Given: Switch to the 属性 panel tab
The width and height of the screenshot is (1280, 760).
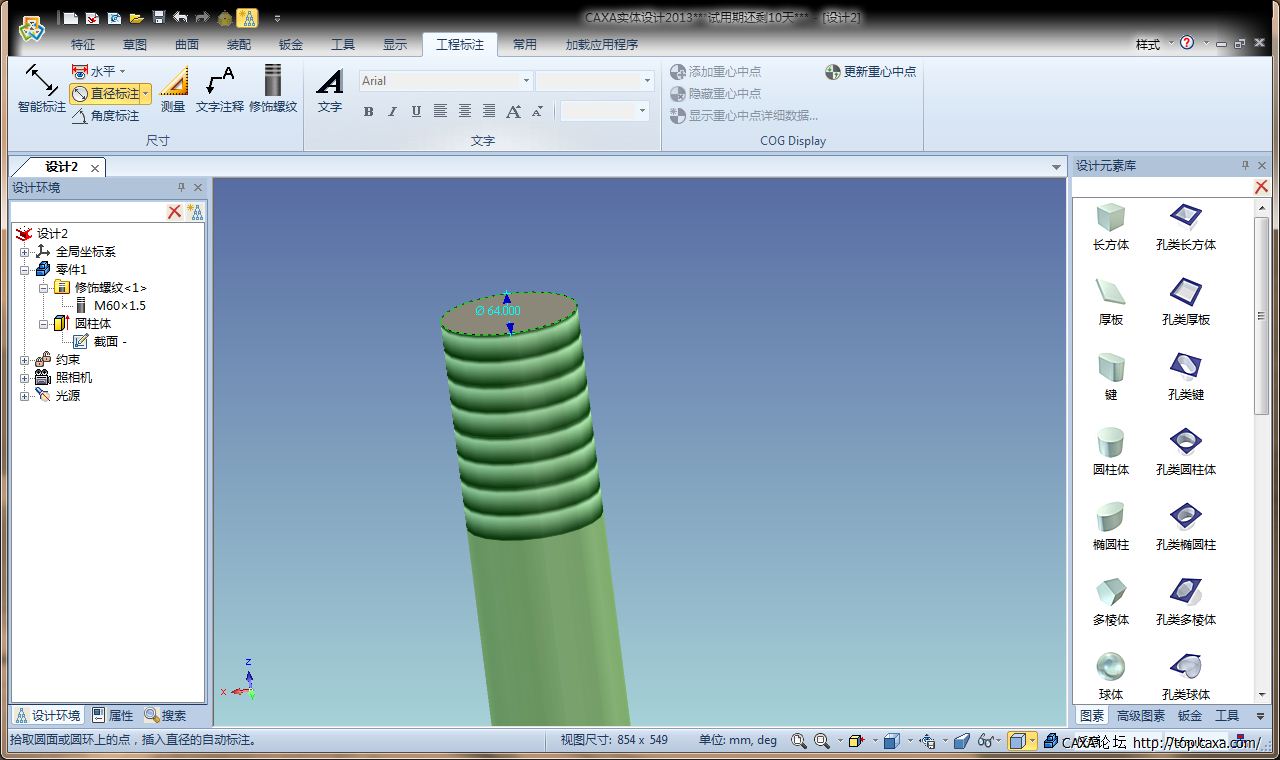Looking at the screenshot, I should pos(113,715).
